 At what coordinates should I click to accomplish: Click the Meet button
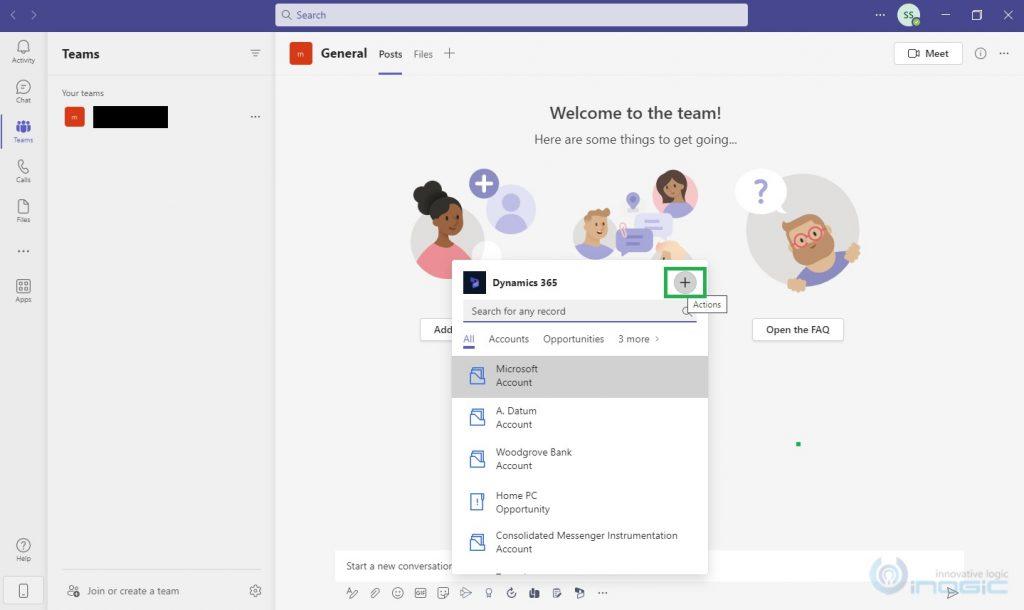tap(928, 54)
